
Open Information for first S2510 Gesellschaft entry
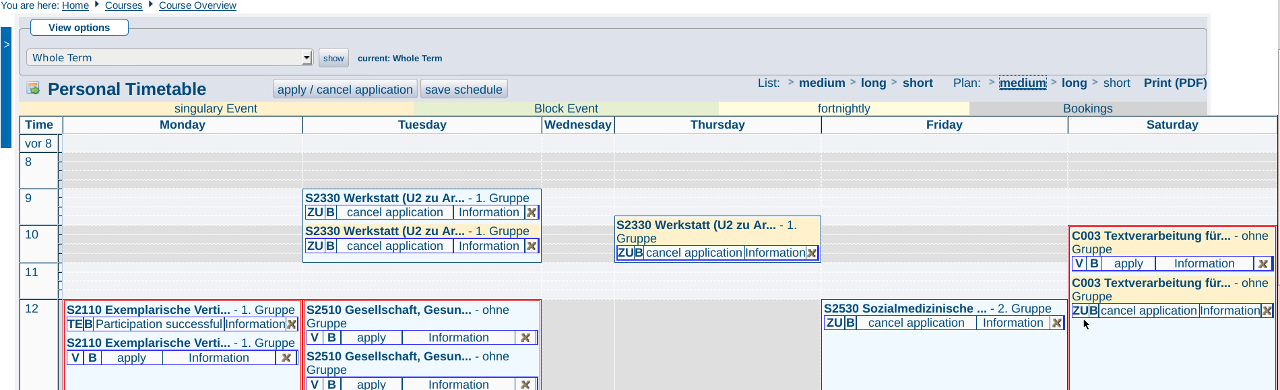click(459, 338)
